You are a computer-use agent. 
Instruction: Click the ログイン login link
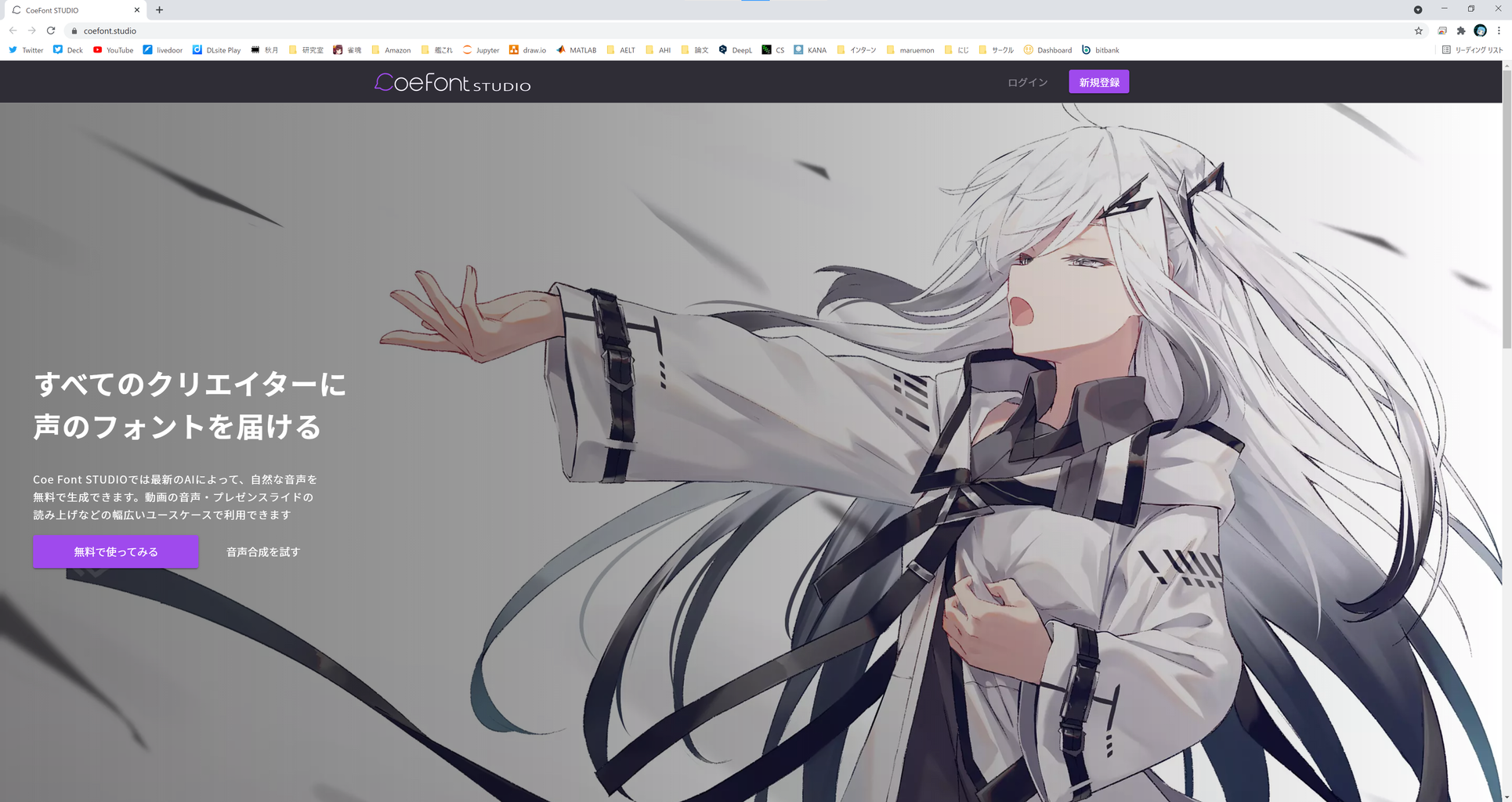(x=1027, y=82)
